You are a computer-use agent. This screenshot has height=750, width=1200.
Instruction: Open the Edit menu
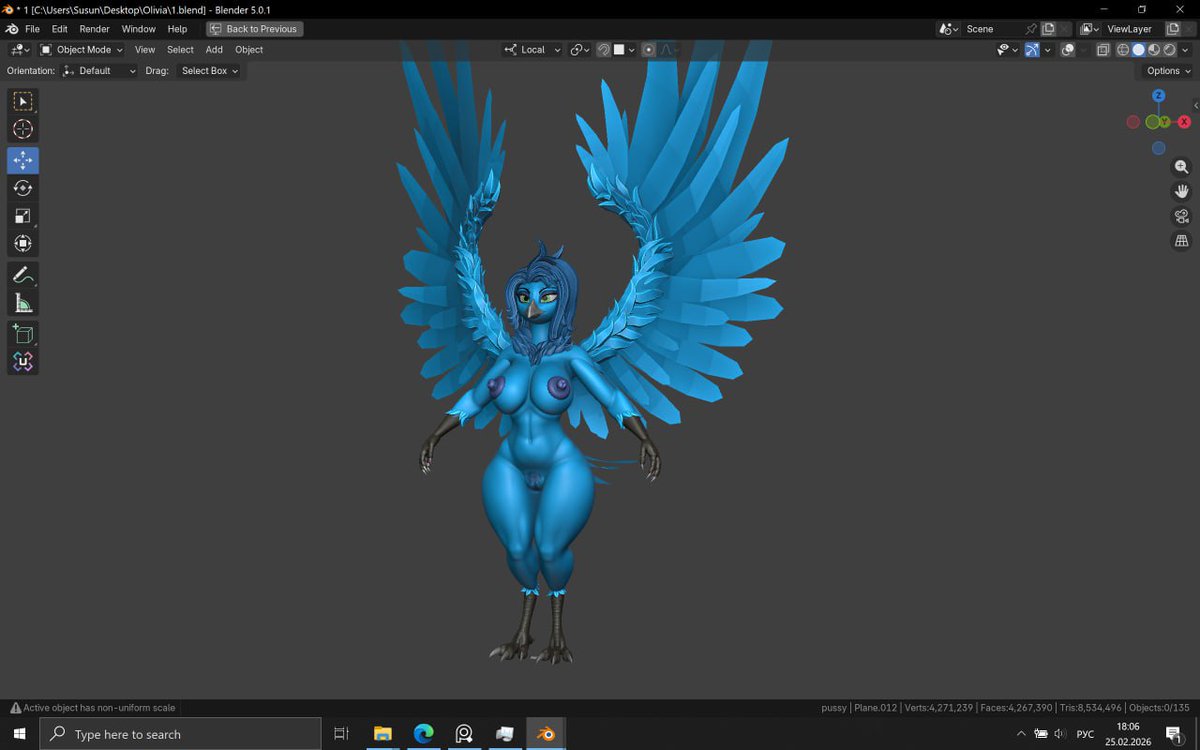click(60, 29)
